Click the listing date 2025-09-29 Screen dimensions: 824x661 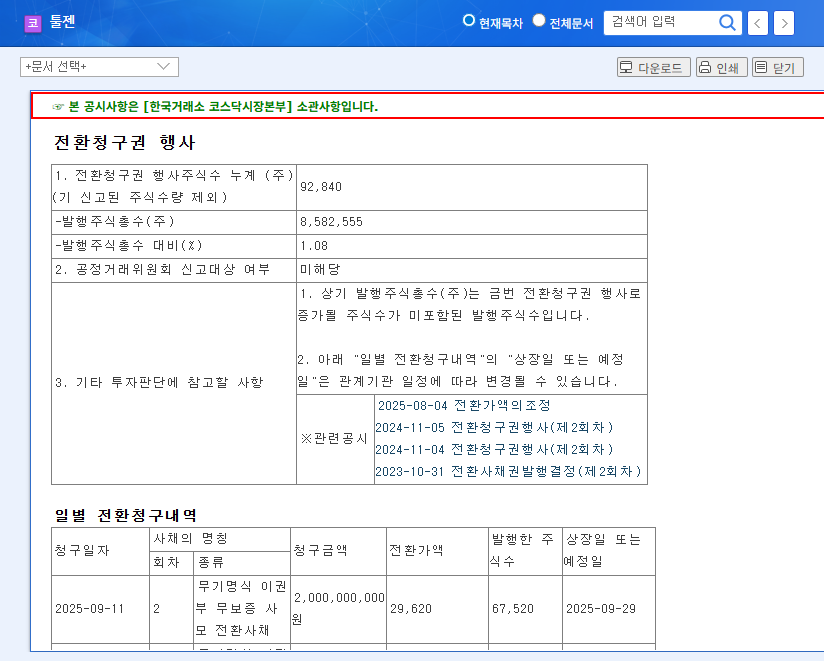coord(601,609)
